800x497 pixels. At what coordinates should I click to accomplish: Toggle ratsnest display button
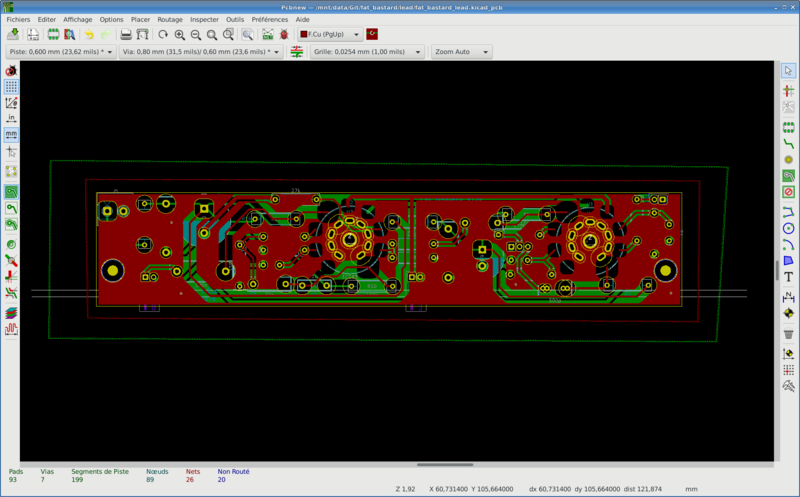pos(11,171)
